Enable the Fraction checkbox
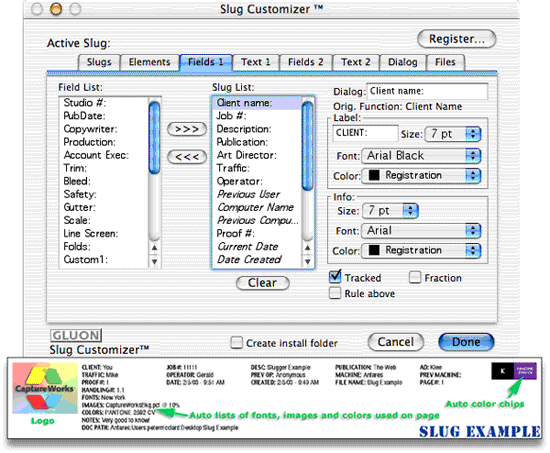 pos(415,277)
